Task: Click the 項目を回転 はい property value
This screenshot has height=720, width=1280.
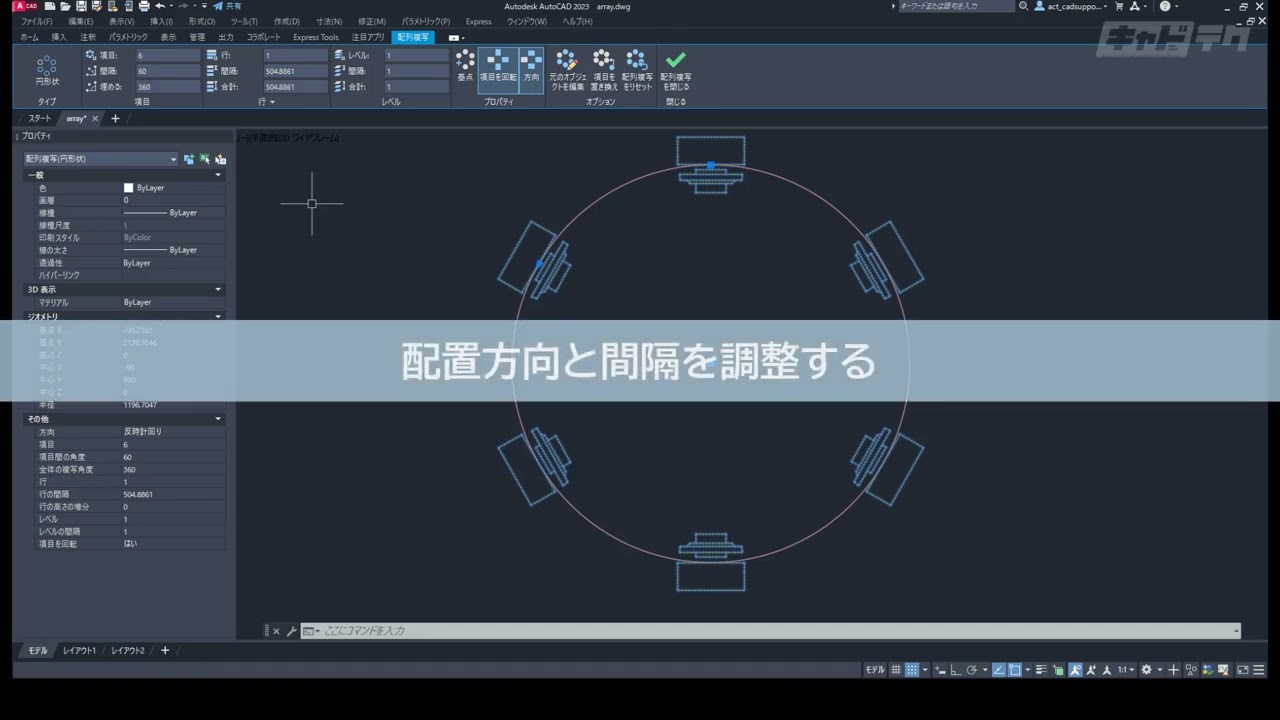Action: click(173, 543)
